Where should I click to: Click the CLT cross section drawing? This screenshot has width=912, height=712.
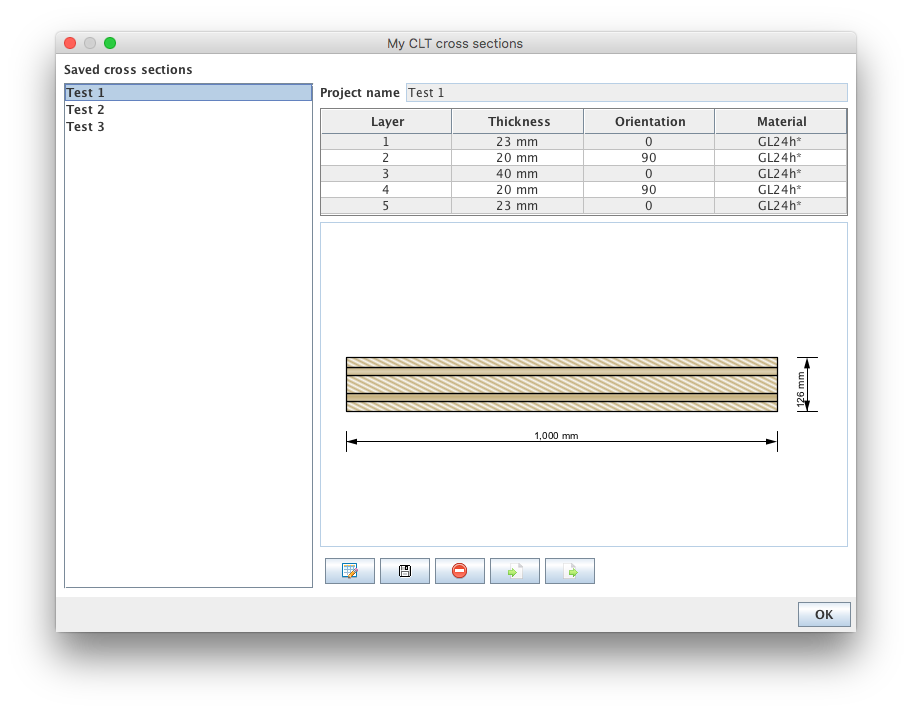pyautogui.click(x=562, y=385)
